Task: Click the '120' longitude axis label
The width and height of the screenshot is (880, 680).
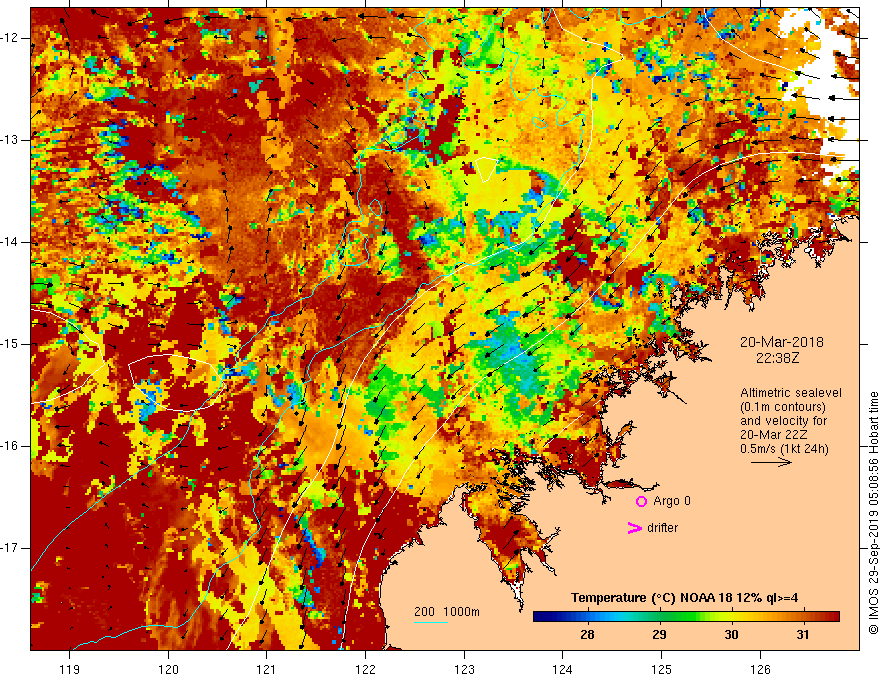Action: [168, 669]
